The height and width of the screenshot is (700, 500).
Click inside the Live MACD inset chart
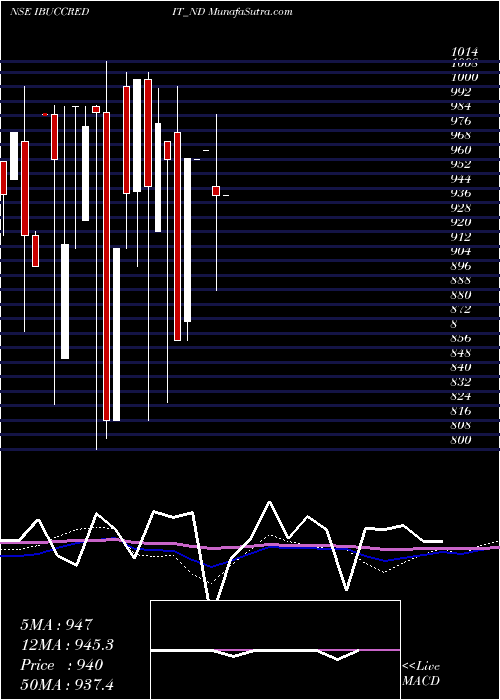(275, 650)
